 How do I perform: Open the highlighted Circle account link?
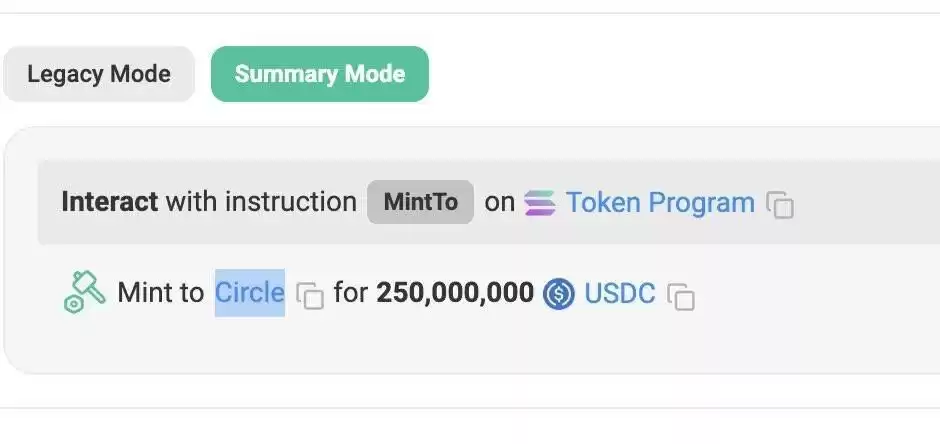click(x=249, y=293)
